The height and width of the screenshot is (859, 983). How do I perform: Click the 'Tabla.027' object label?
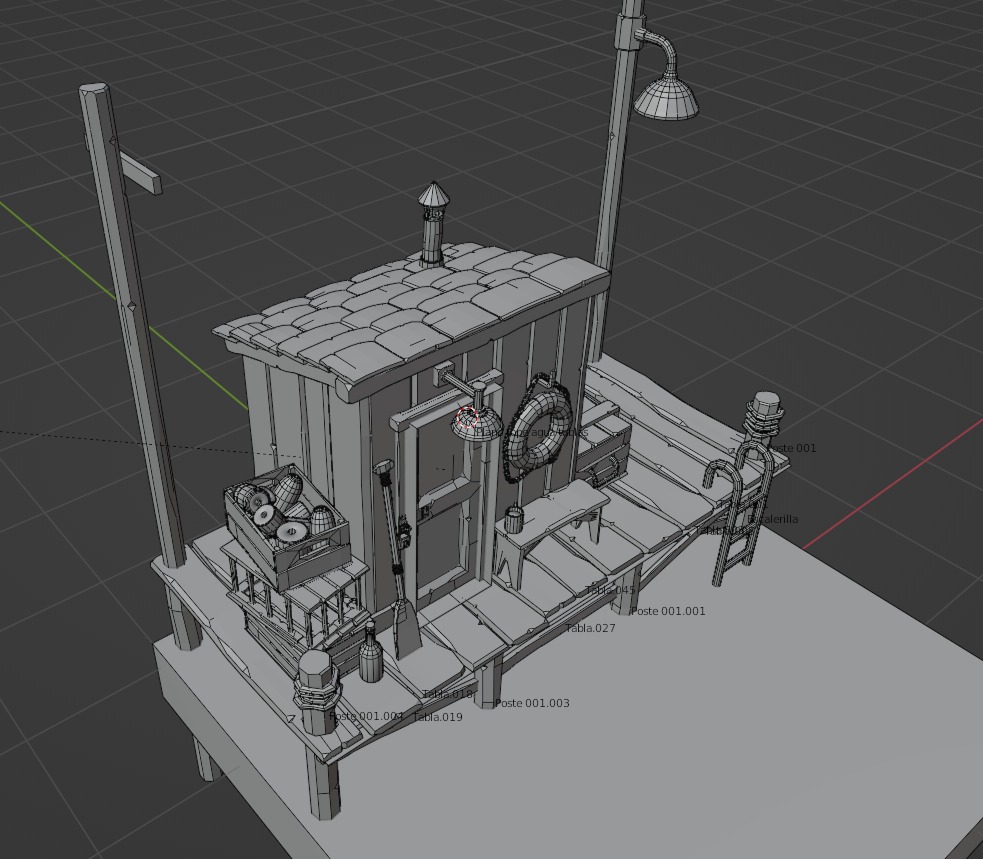tap(591, 628)
